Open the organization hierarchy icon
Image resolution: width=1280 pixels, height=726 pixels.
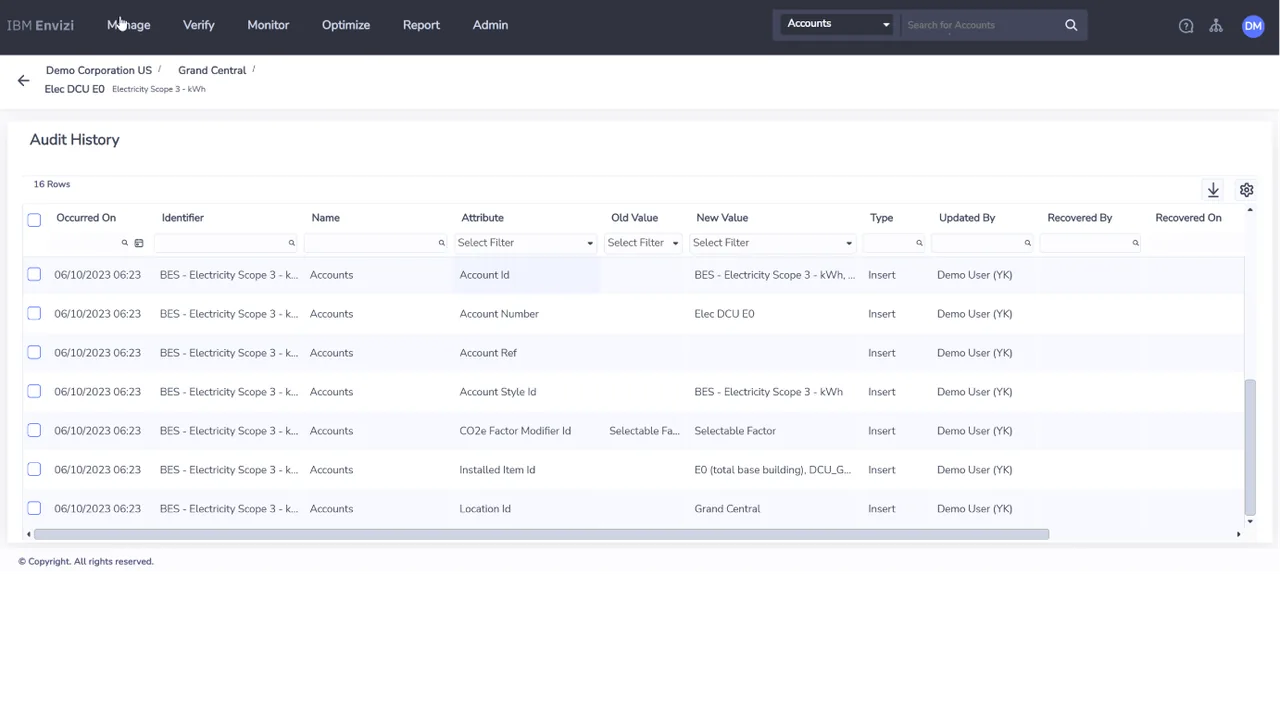click(1216, 26)
